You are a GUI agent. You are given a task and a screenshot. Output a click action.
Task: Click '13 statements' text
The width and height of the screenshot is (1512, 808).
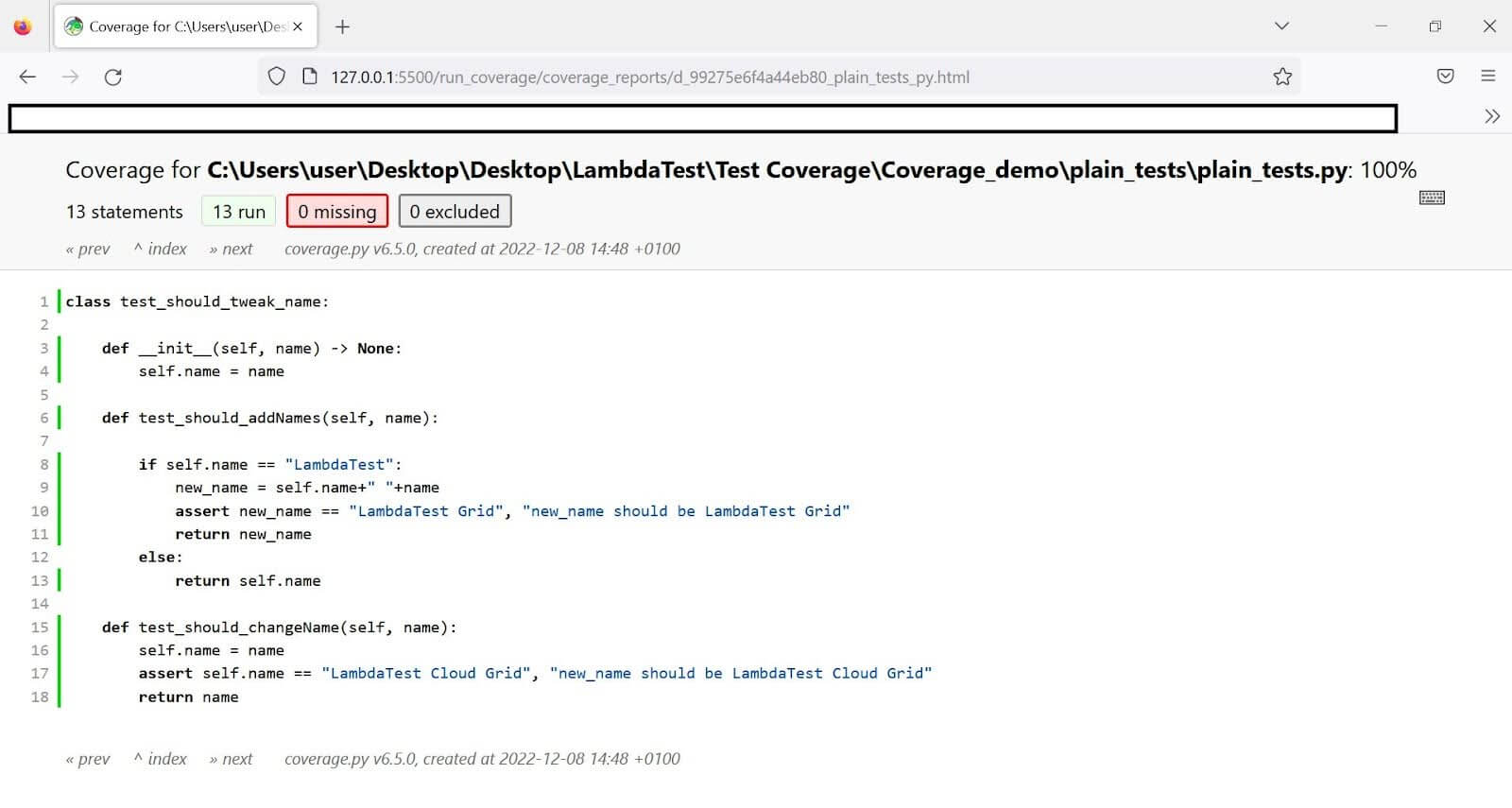click(x=124, y=212)
